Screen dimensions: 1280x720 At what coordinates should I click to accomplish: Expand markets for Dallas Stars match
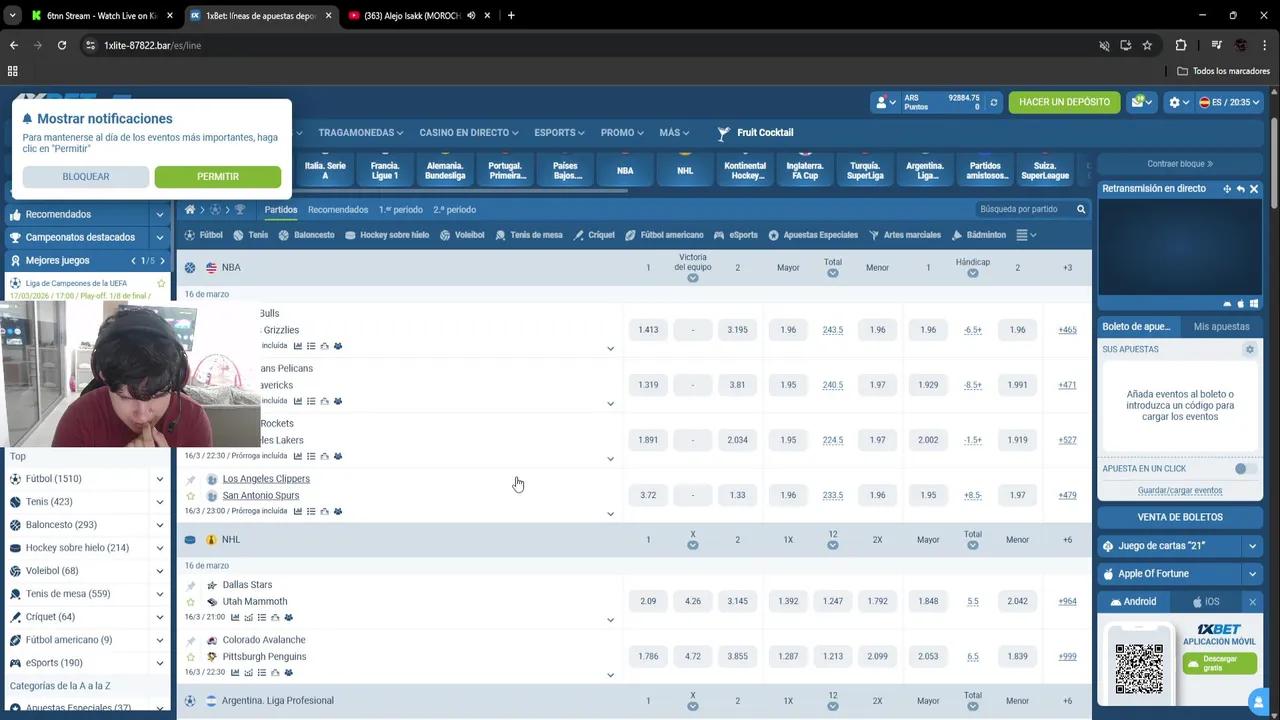(x=610, y=620)
